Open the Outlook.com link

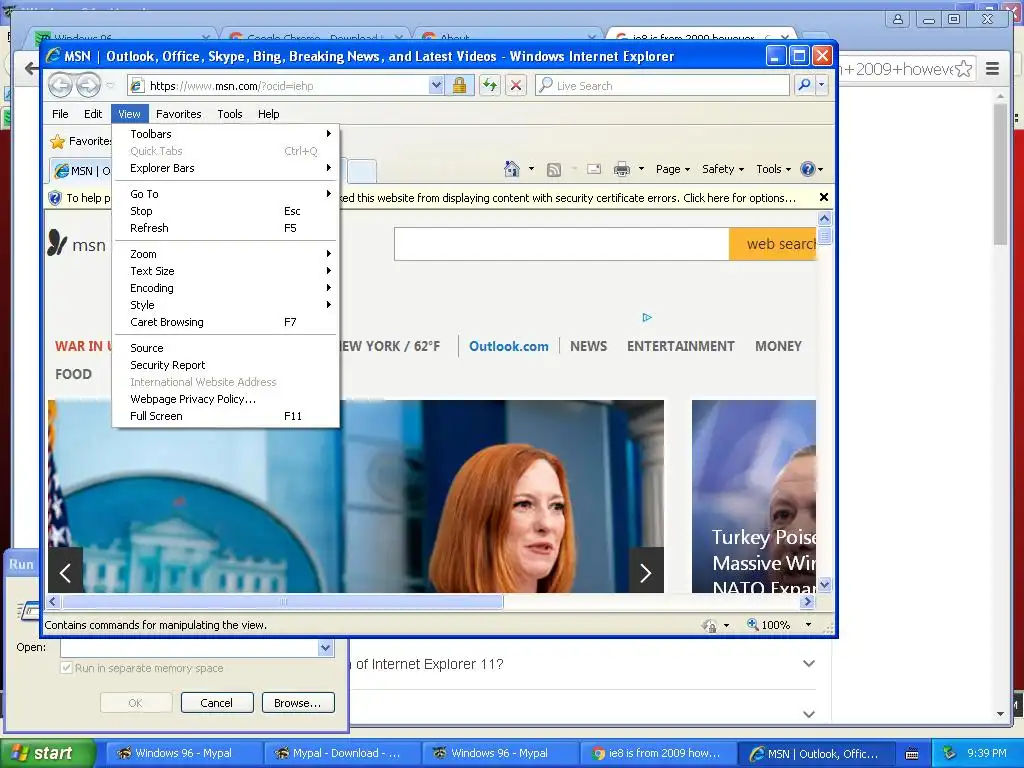click(x=509, y=346)
